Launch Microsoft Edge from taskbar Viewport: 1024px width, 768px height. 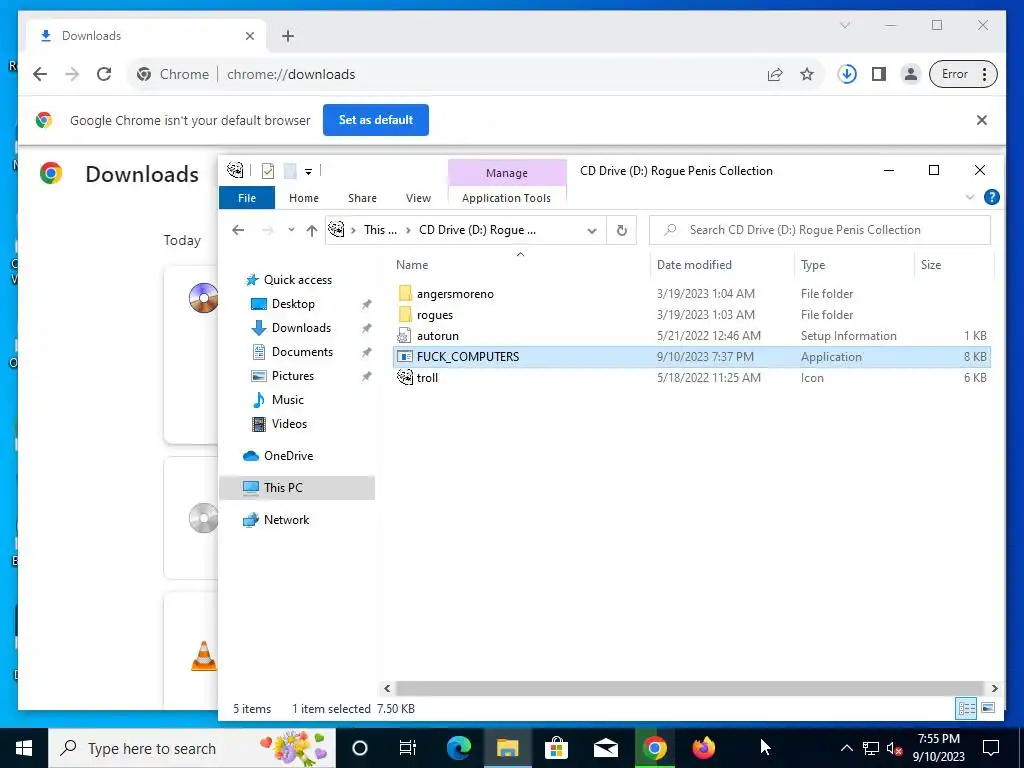click(459, 748)
